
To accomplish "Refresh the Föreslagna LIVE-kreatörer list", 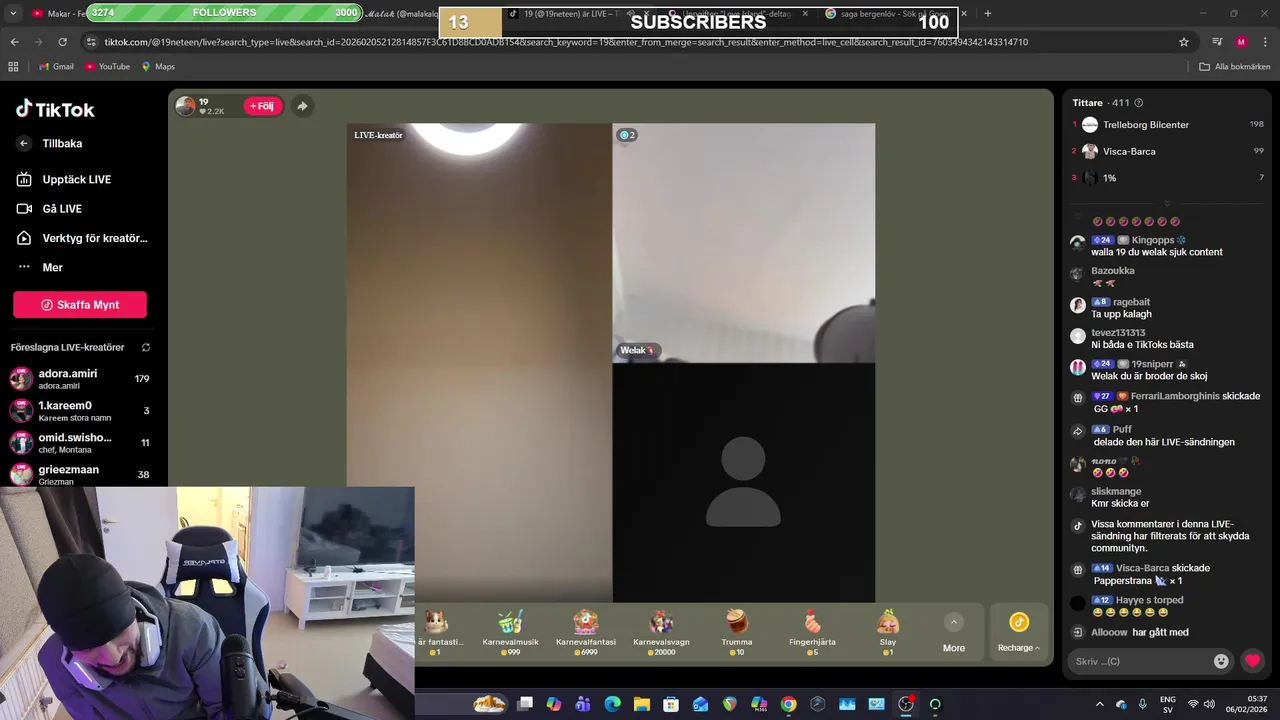I will click(x=146, y=347).
